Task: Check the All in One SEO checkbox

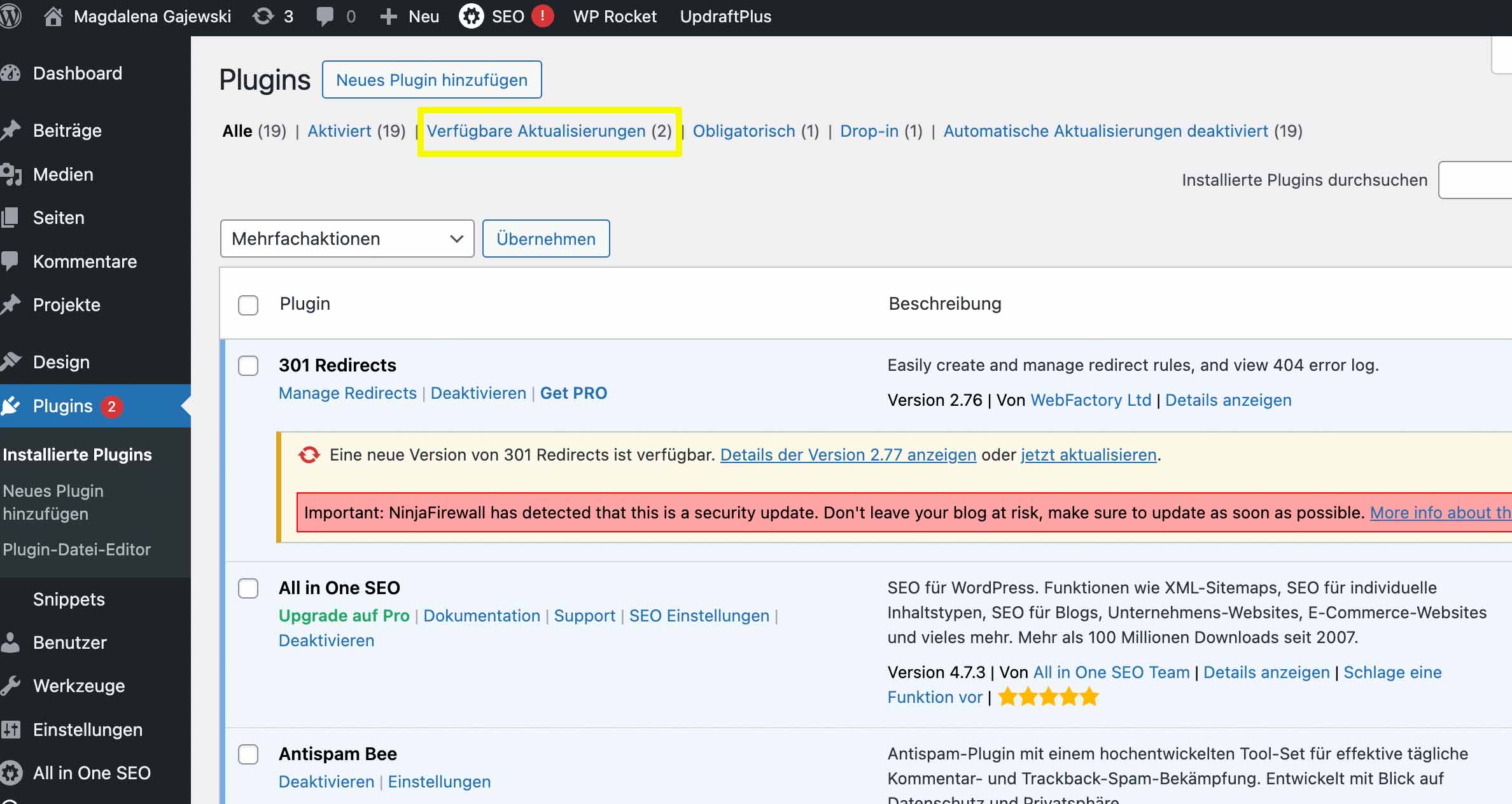Action: 248,588
